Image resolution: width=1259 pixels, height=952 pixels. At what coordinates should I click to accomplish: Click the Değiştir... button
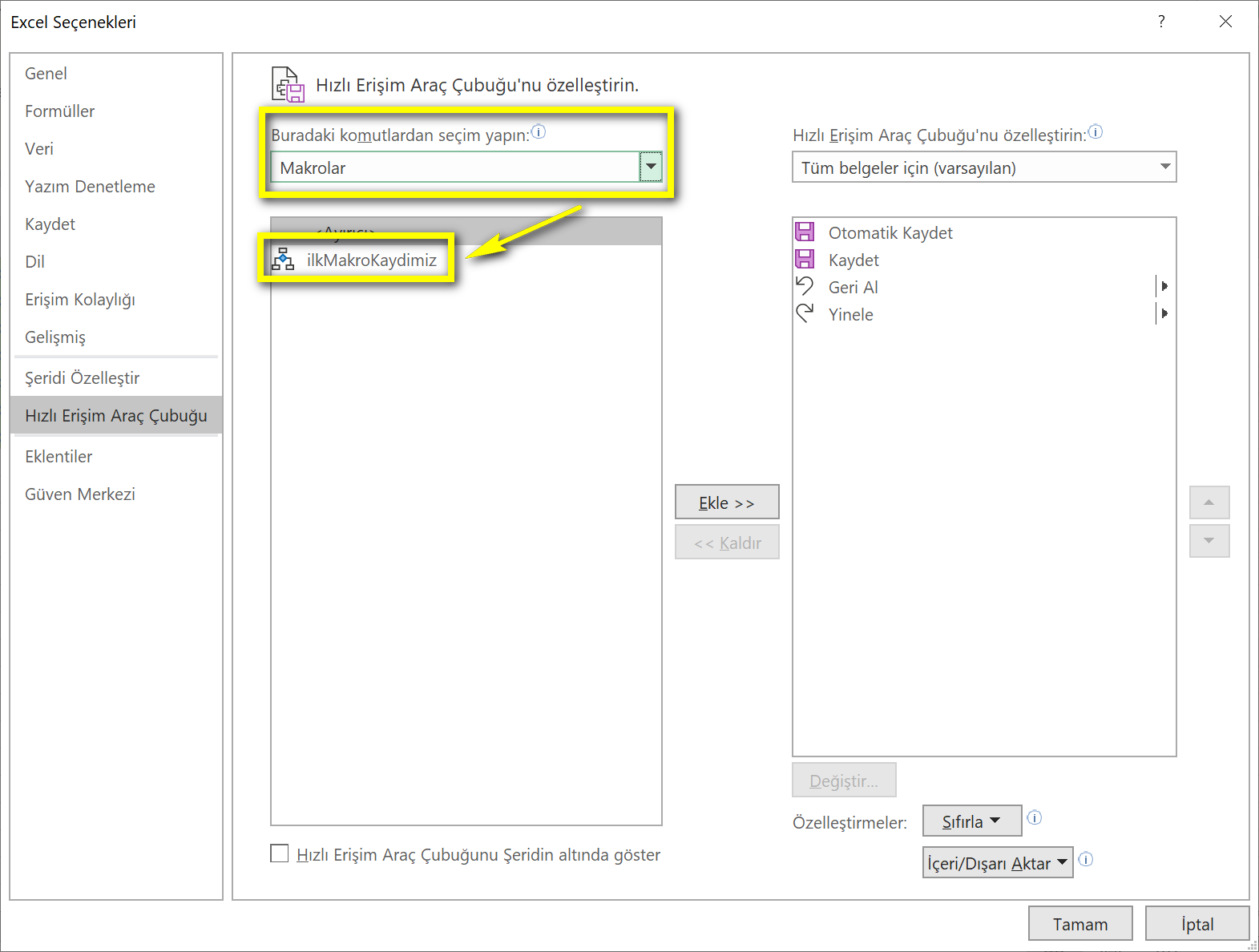(x=844, y=781)
